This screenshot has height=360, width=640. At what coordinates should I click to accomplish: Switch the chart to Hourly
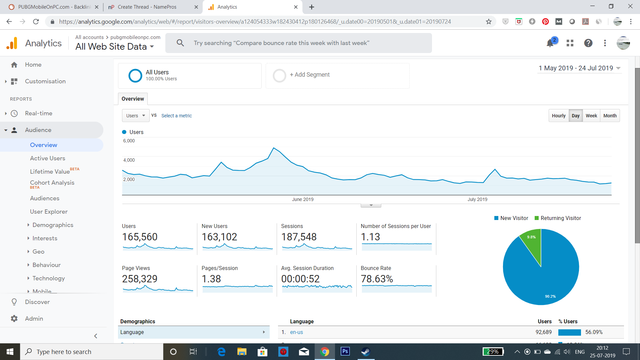[558, 116]
